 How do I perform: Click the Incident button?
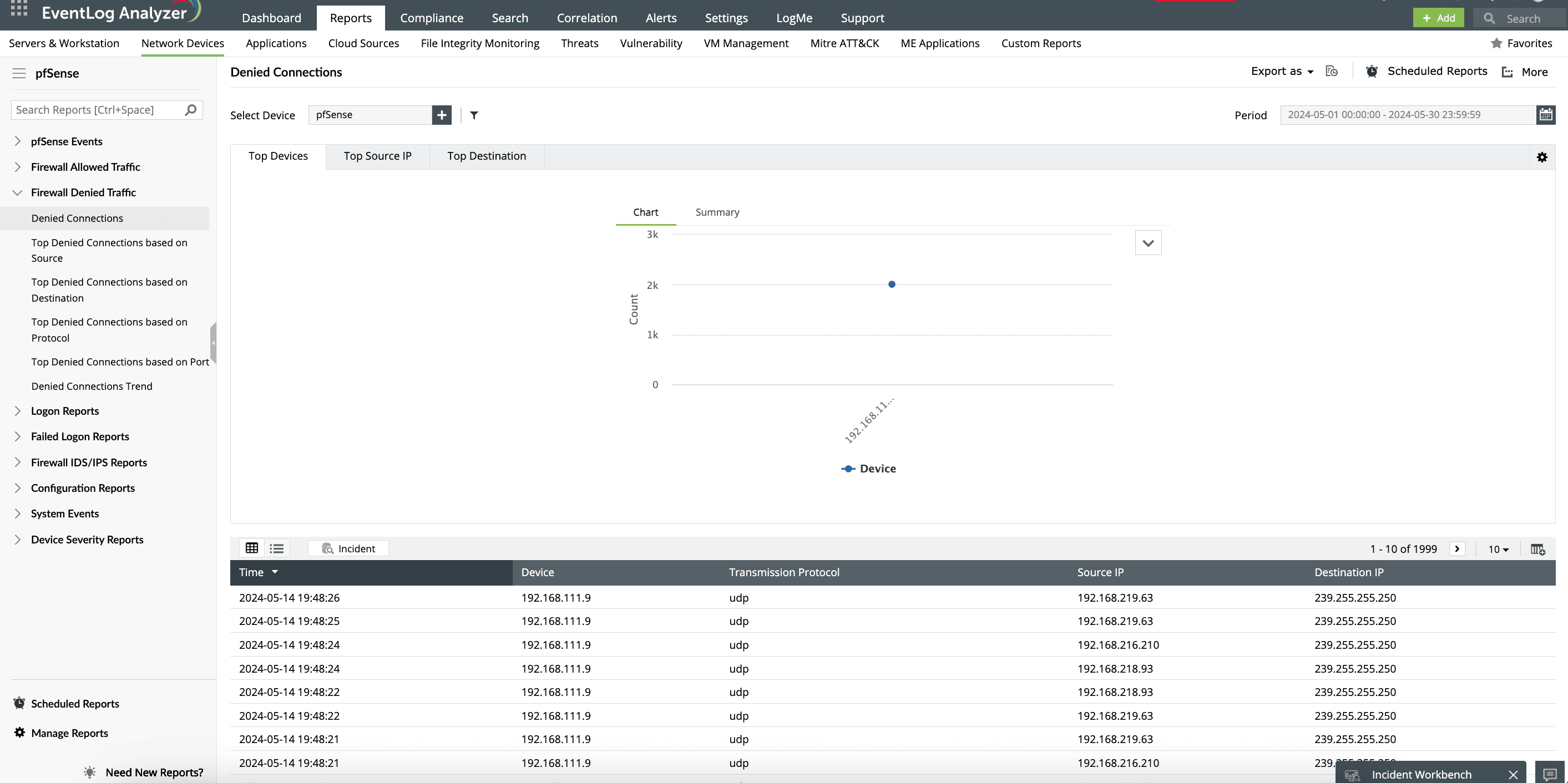[x=348, y=548]
